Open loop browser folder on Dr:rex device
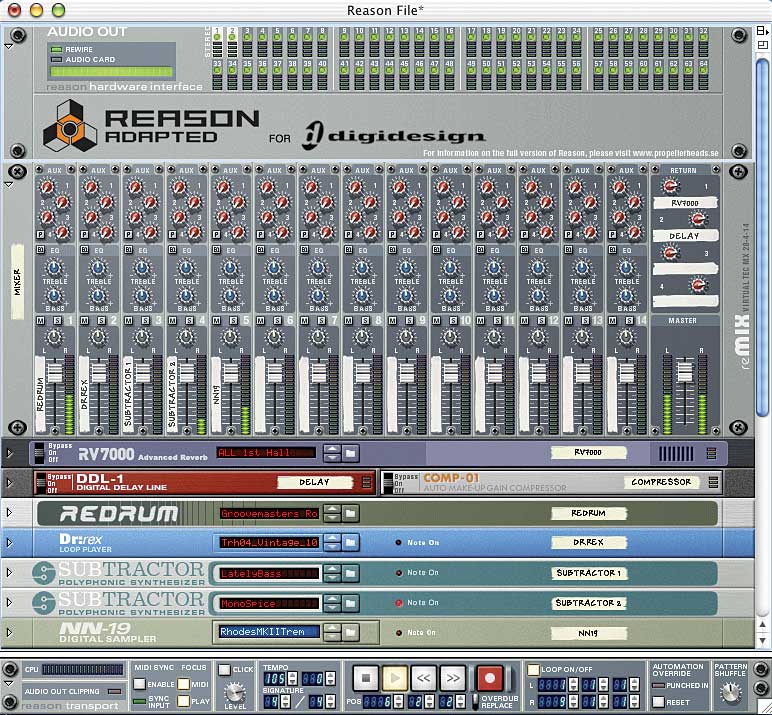The height and width of the screenshot is (715, 772). [351, 543]
